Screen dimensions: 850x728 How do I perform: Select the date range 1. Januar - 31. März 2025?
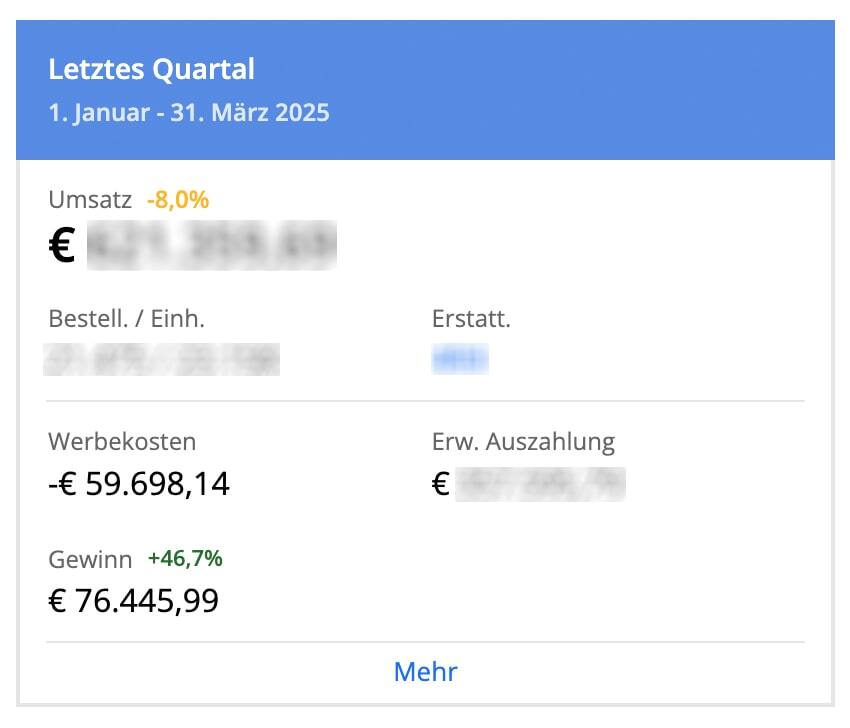[189, 113]
